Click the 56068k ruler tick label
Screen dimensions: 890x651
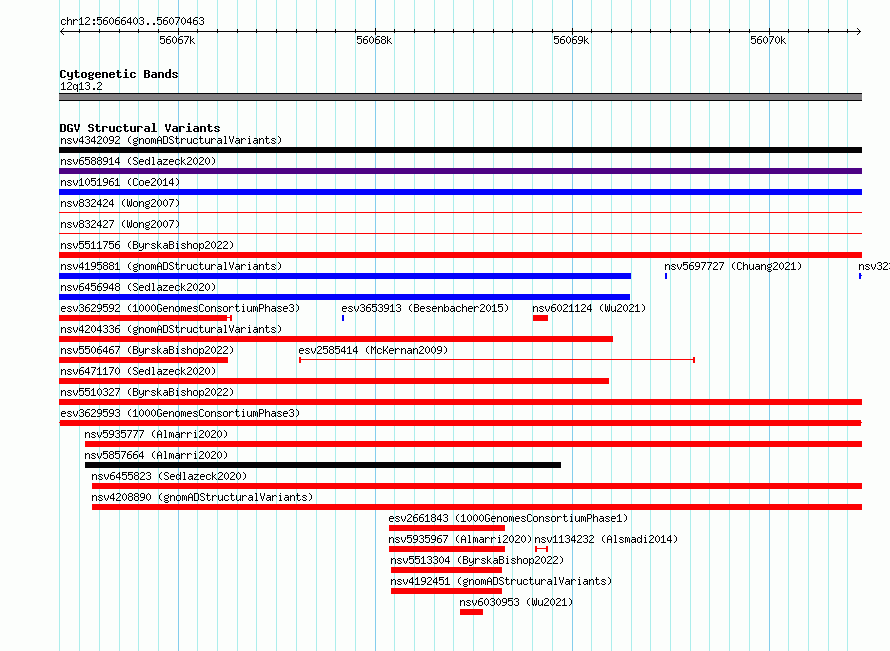(x=374, y=40)
